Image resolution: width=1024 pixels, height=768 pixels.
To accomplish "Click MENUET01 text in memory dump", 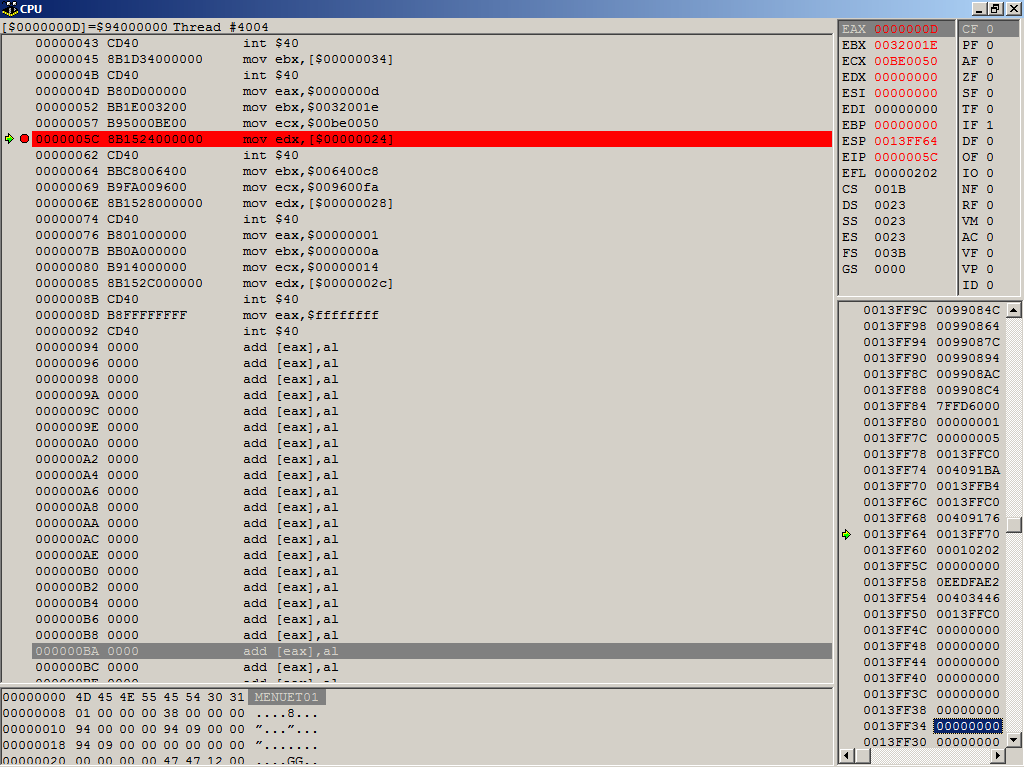I will (286, 697).
